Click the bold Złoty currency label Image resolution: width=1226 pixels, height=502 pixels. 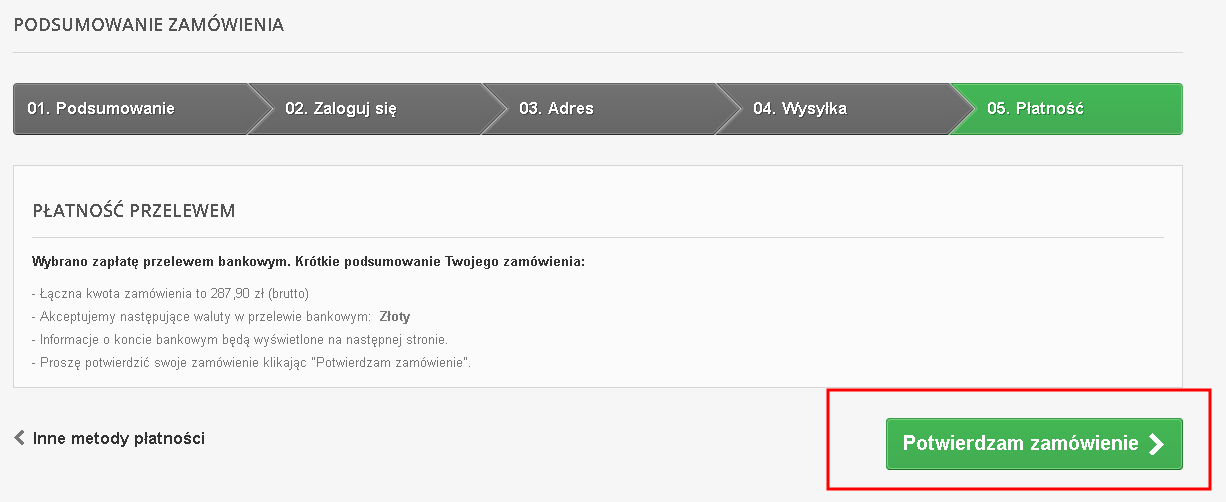395,317
